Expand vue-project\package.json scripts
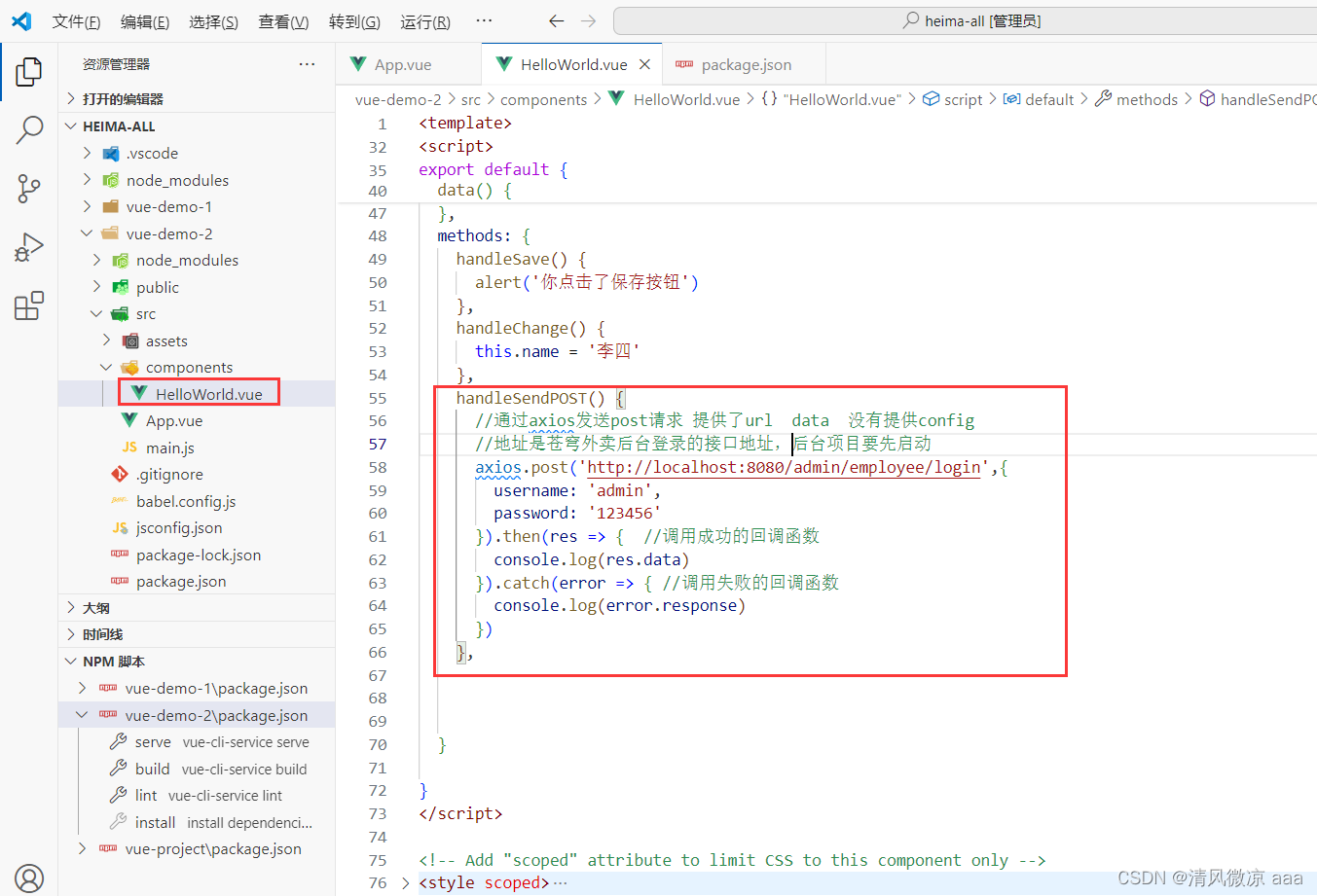 tap(198, 848)
